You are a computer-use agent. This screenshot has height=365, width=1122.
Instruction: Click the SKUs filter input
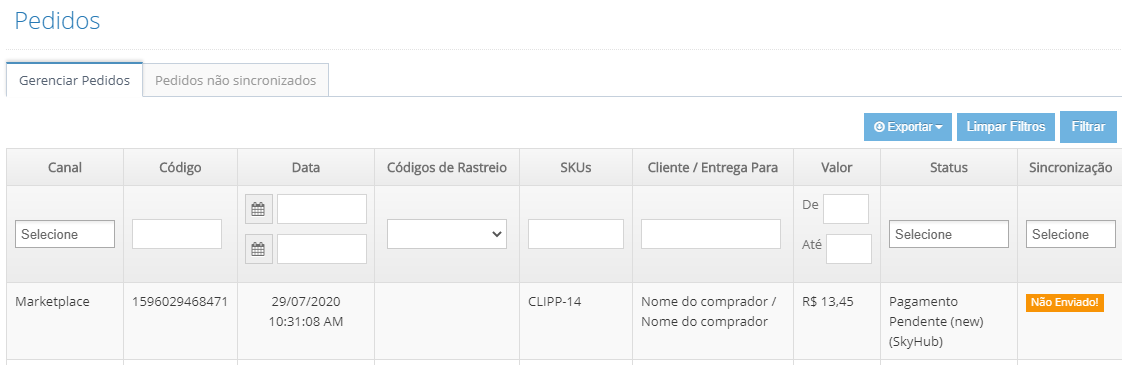point(576,234)
